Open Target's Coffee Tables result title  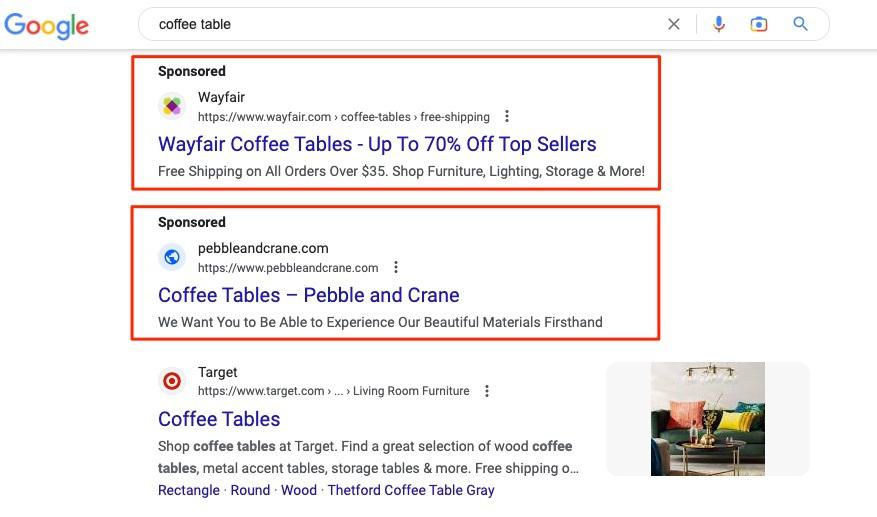click(219, 419)
